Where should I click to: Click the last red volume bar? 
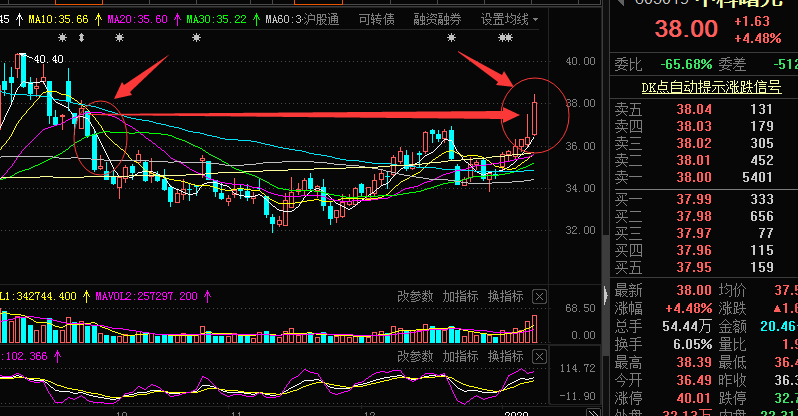tap(534, 329)
